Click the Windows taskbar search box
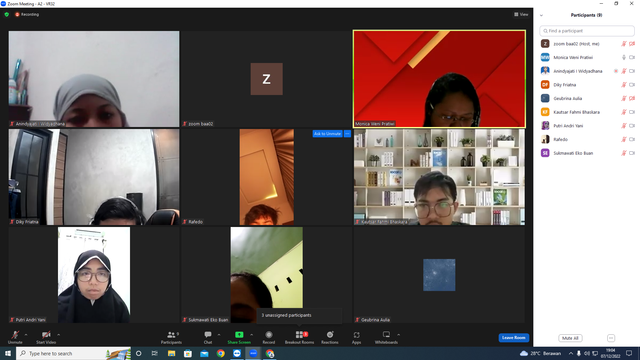Viewport: 640px width, 360px height. point(73,353)
